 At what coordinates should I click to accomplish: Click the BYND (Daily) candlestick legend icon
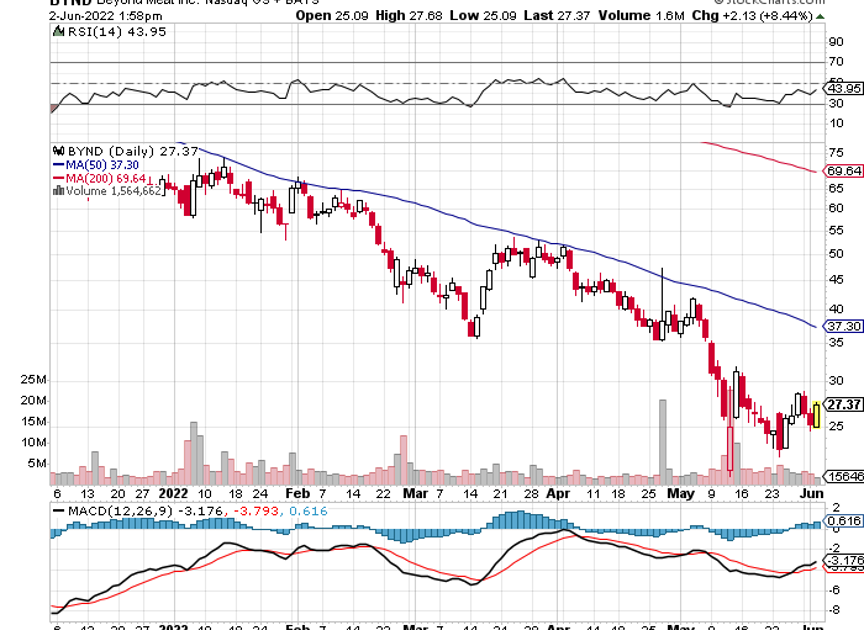(x=57, y=151)
